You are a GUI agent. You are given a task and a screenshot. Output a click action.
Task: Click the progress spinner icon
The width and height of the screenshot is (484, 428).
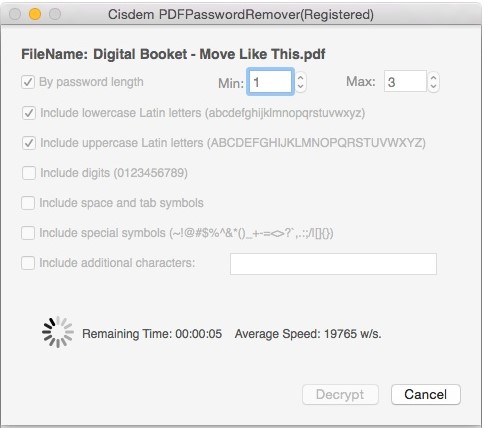point(58,332)
